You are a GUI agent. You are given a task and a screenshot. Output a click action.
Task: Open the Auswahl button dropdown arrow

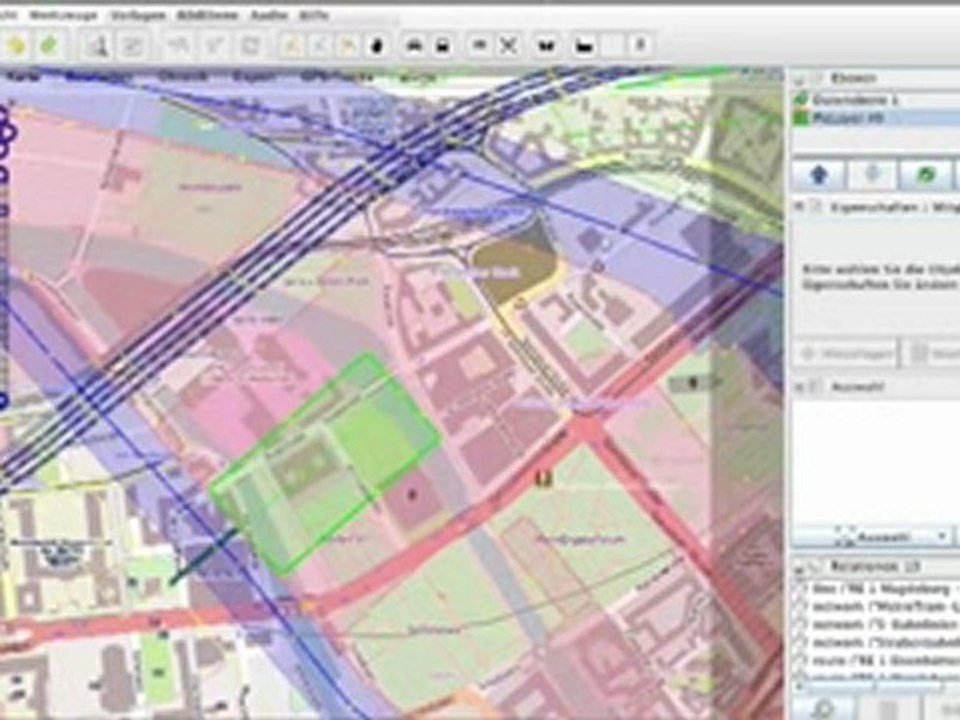(x=943, y=537)
